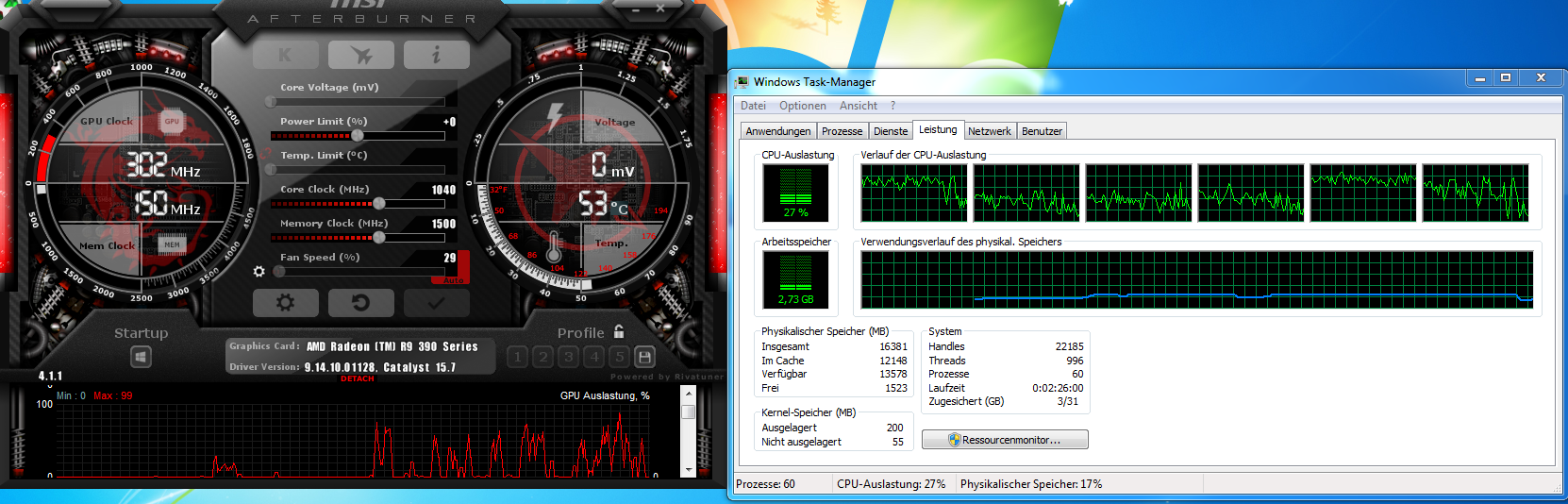Click status bar Physikalischer Speicher: 17%
The height and width of the screenshot is (504, 1568).
pos(1031,484)
